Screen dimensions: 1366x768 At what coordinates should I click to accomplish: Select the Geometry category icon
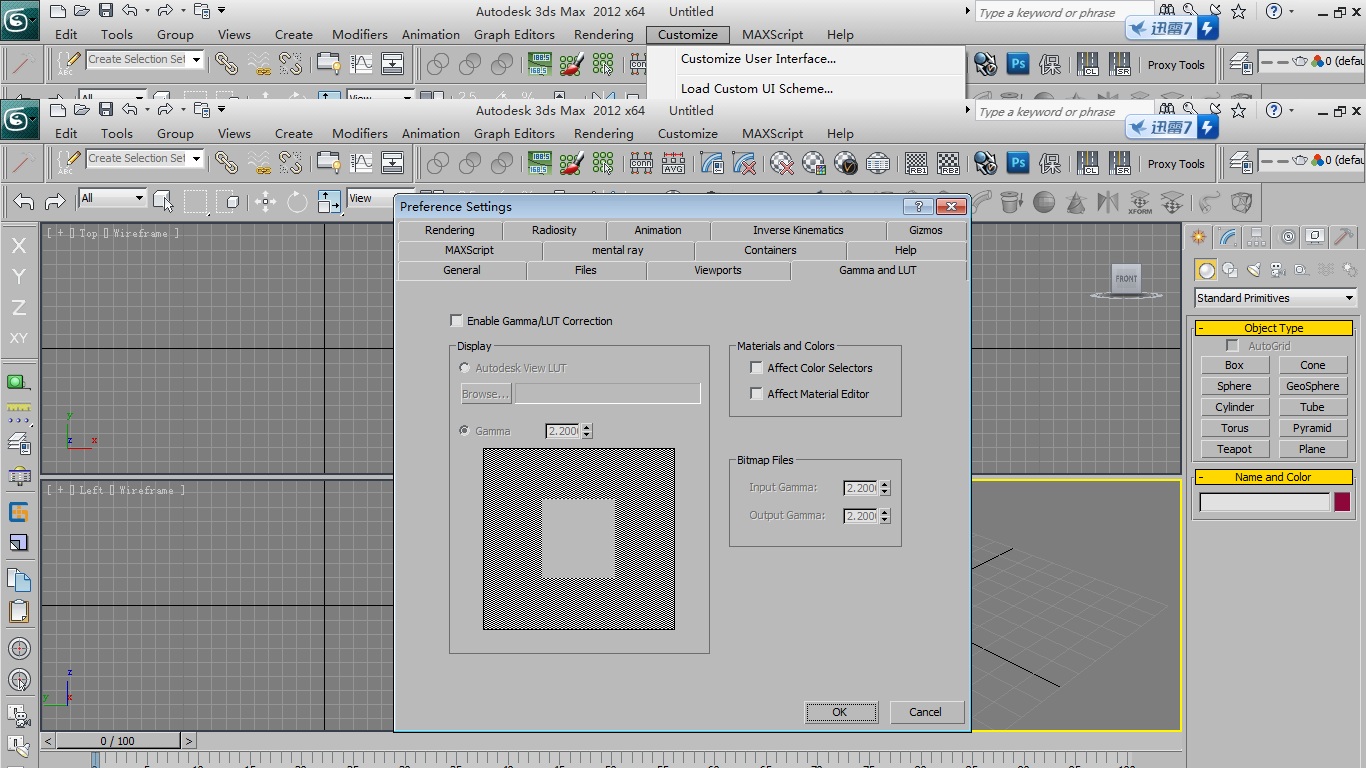[x=1206, y=270]
